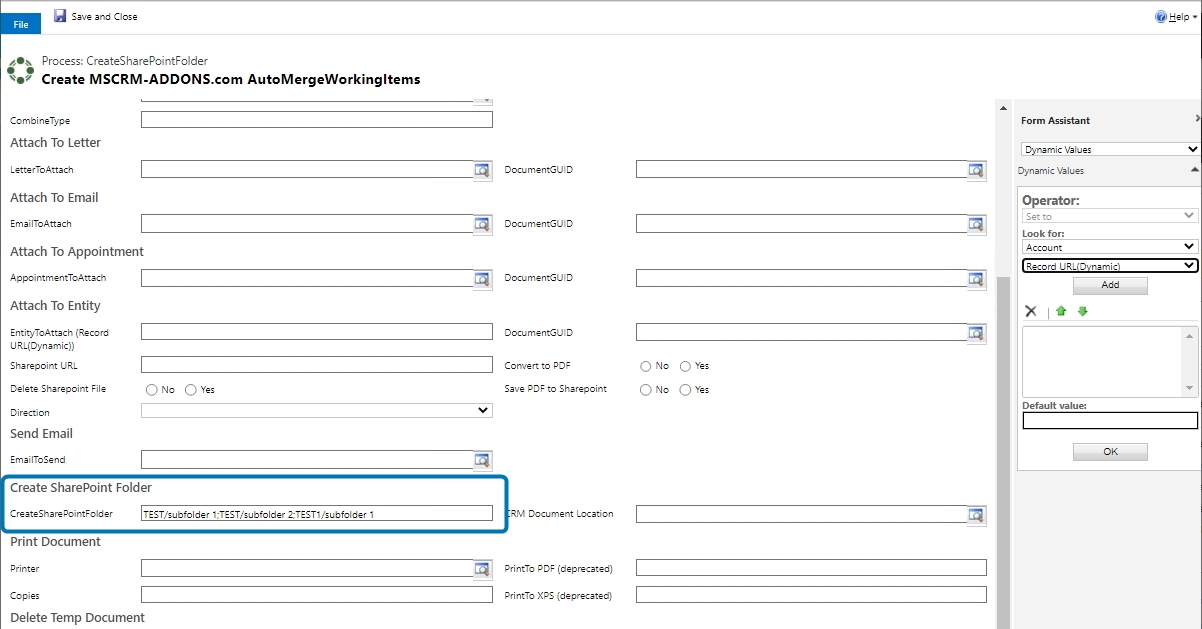
Task: Click the Sharepoint URL input field
Action: [x=317, y=365]
